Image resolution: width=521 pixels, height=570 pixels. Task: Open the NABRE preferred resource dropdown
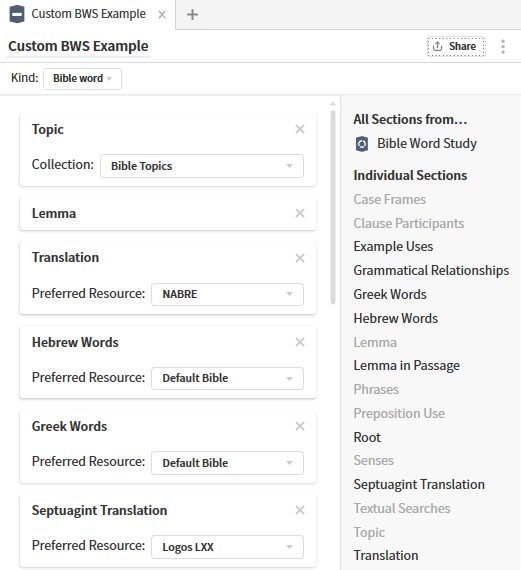tap(227, 294)
